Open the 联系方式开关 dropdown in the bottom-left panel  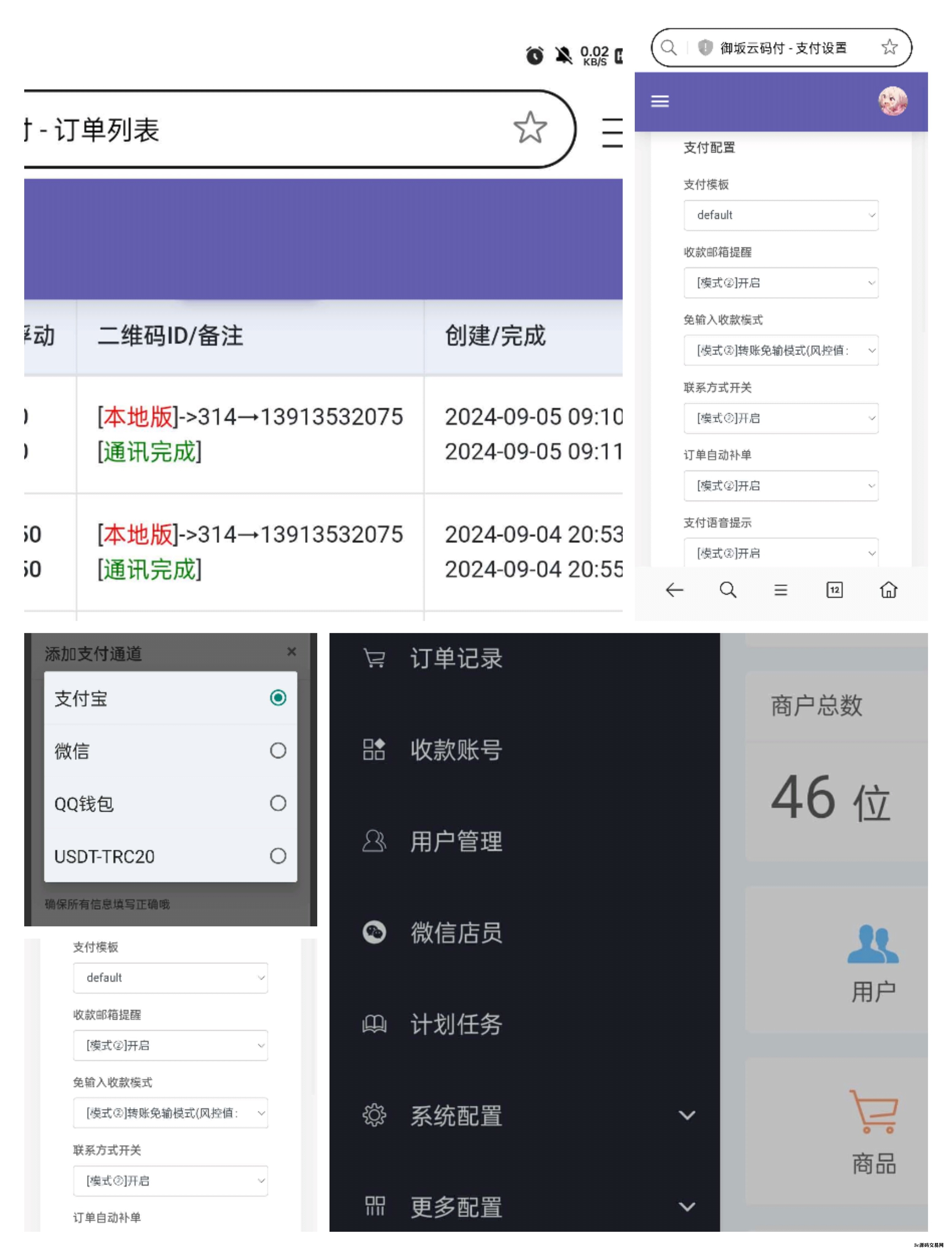click(x=170, y=1181)
